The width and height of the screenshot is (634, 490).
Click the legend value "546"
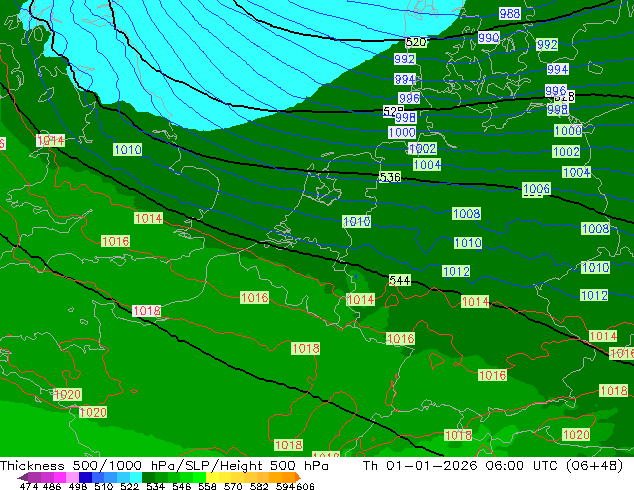182,486
